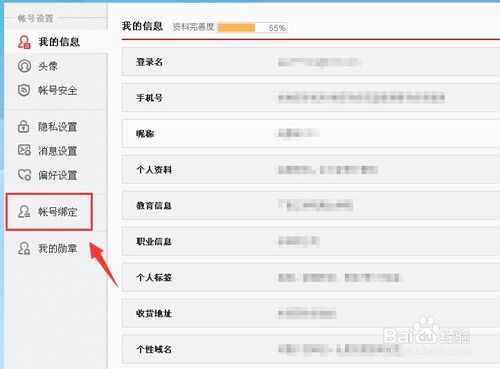Viewport: 500px width, 369px height.
Task: Click the 收货地址 row label
Action: coord(154,313)
